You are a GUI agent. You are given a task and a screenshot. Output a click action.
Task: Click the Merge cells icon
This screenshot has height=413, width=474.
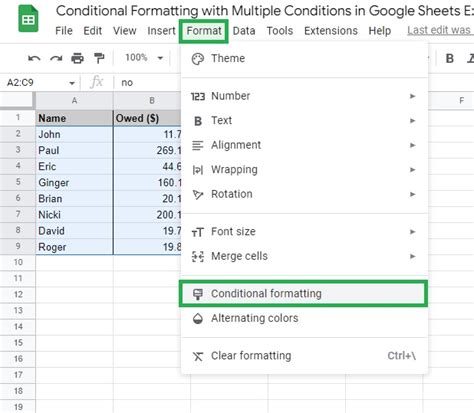point(198,256)
